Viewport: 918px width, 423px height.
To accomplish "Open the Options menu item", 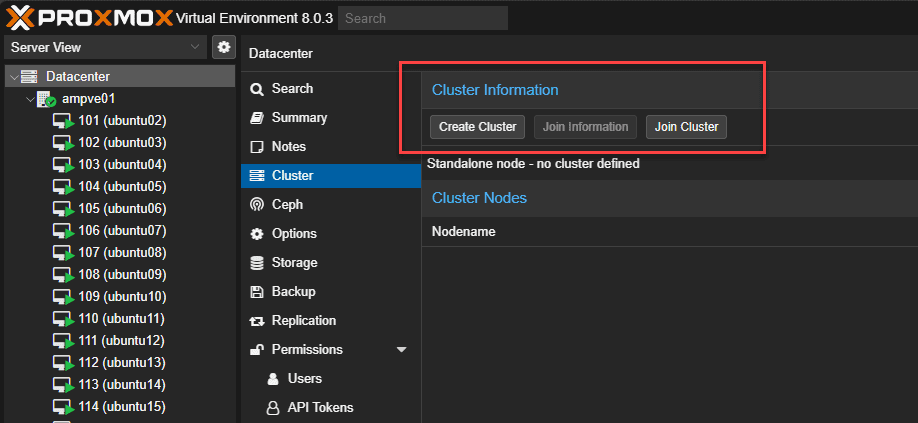I will (331, 233).
